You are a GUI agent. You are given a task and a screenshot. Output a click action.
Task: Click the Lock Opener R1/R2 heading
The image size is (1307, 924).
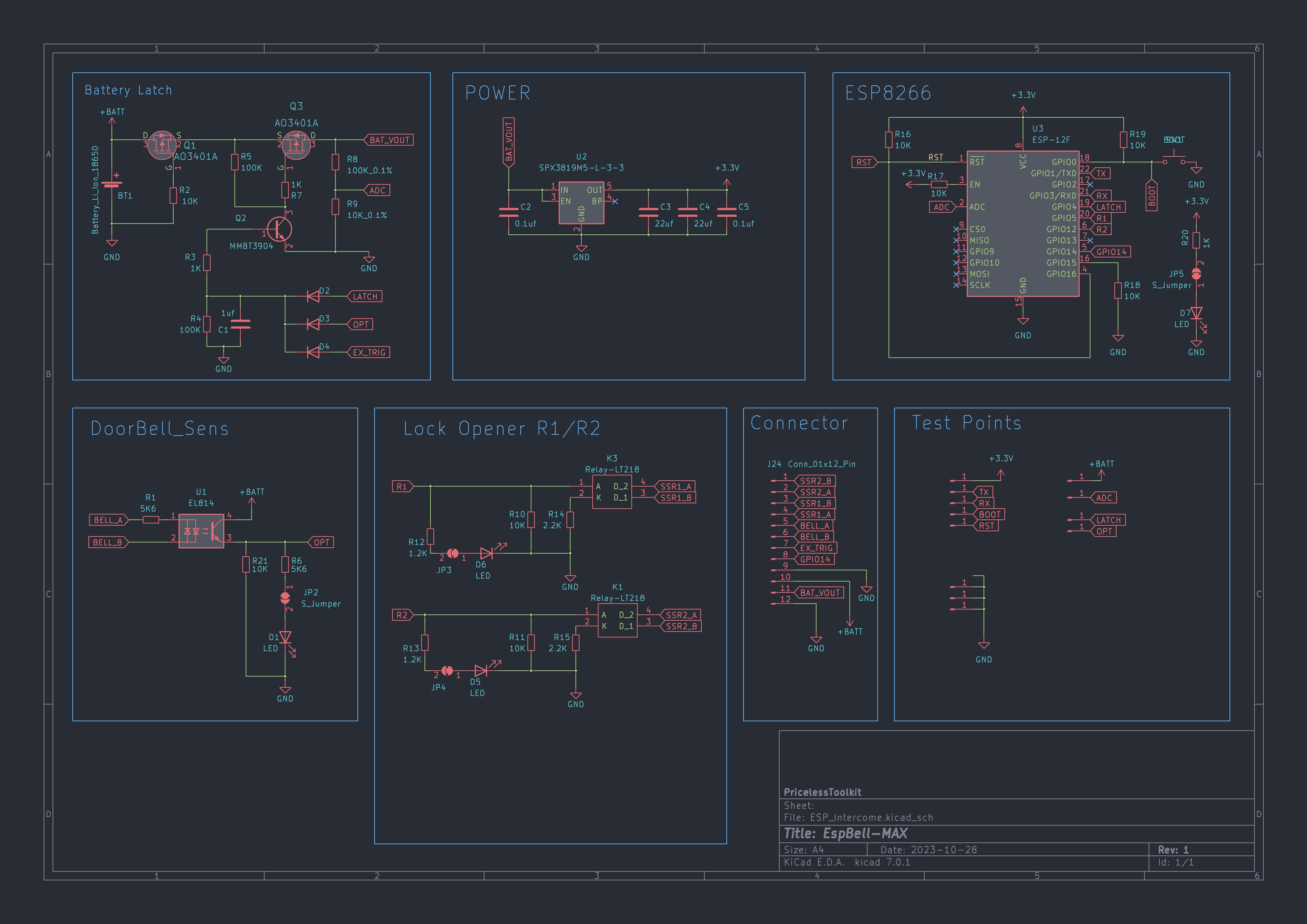pos(502,428)
